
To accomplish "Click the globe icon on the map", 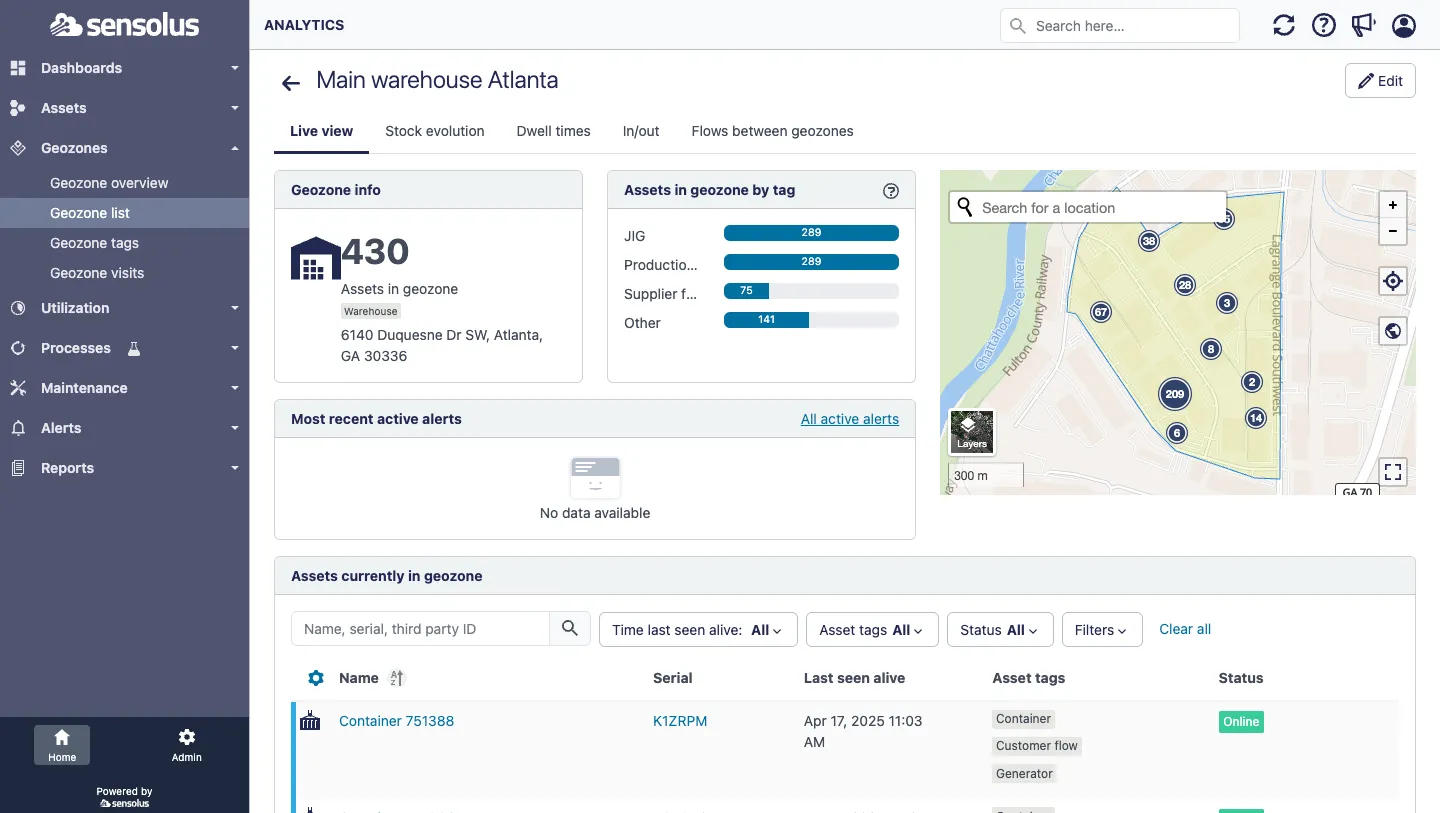I will 1393,331.
